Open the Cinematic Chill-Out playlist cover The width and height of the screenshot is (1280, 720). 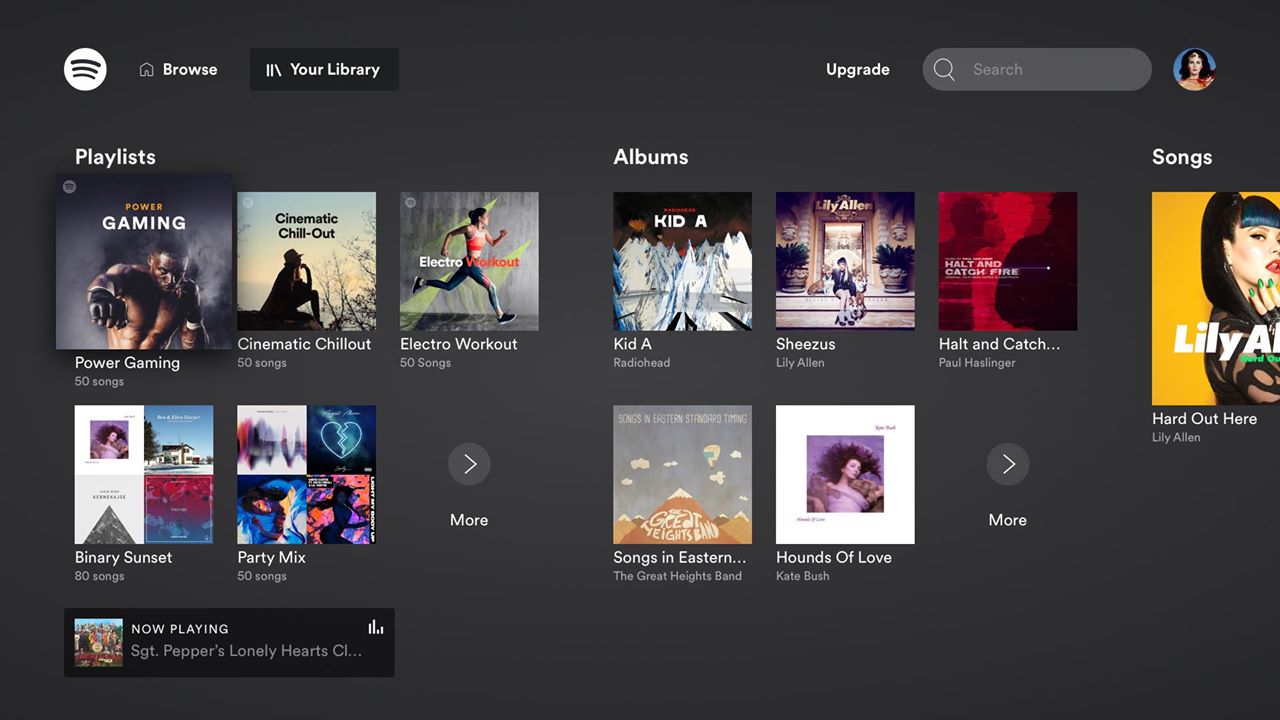307,261
